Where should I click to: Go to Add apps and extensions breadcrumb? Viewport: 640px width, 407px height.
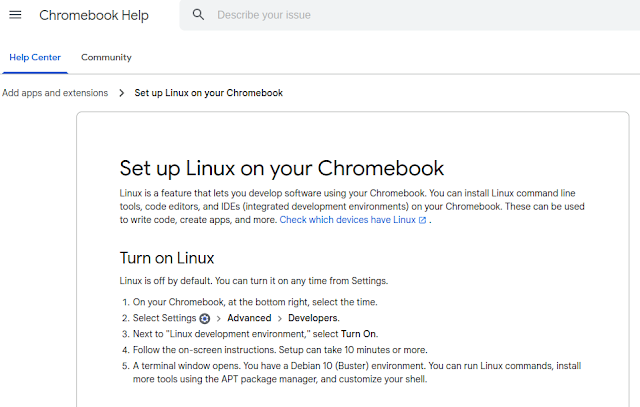[x=55, y=93]
